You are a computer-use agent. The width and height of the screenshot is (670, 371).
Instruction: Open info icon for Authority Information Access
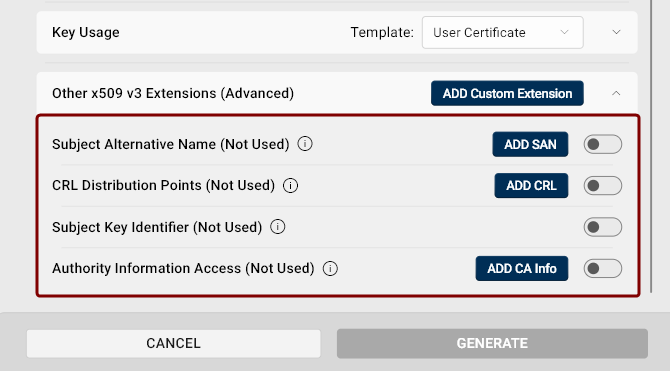[x=330, y=268]
